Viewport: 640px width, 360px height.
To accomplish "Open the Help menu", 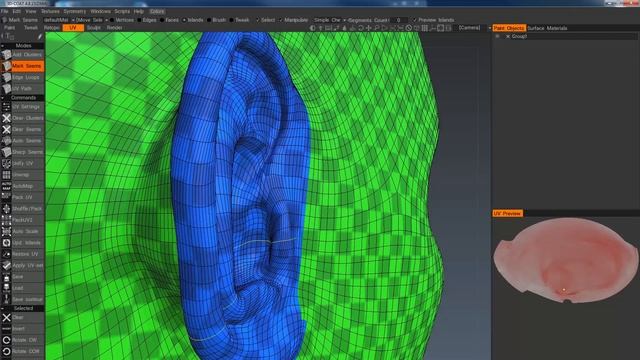I will (x=139, y=11).
